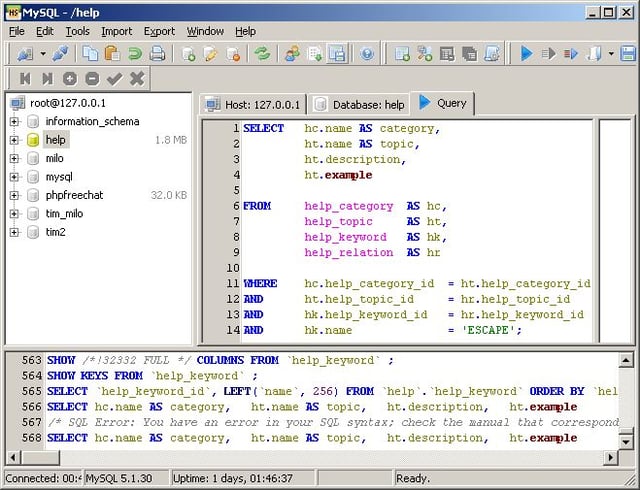Click the edit database pencil icon
This screenshot has width=640, height=490.
(x=210, y=53)
